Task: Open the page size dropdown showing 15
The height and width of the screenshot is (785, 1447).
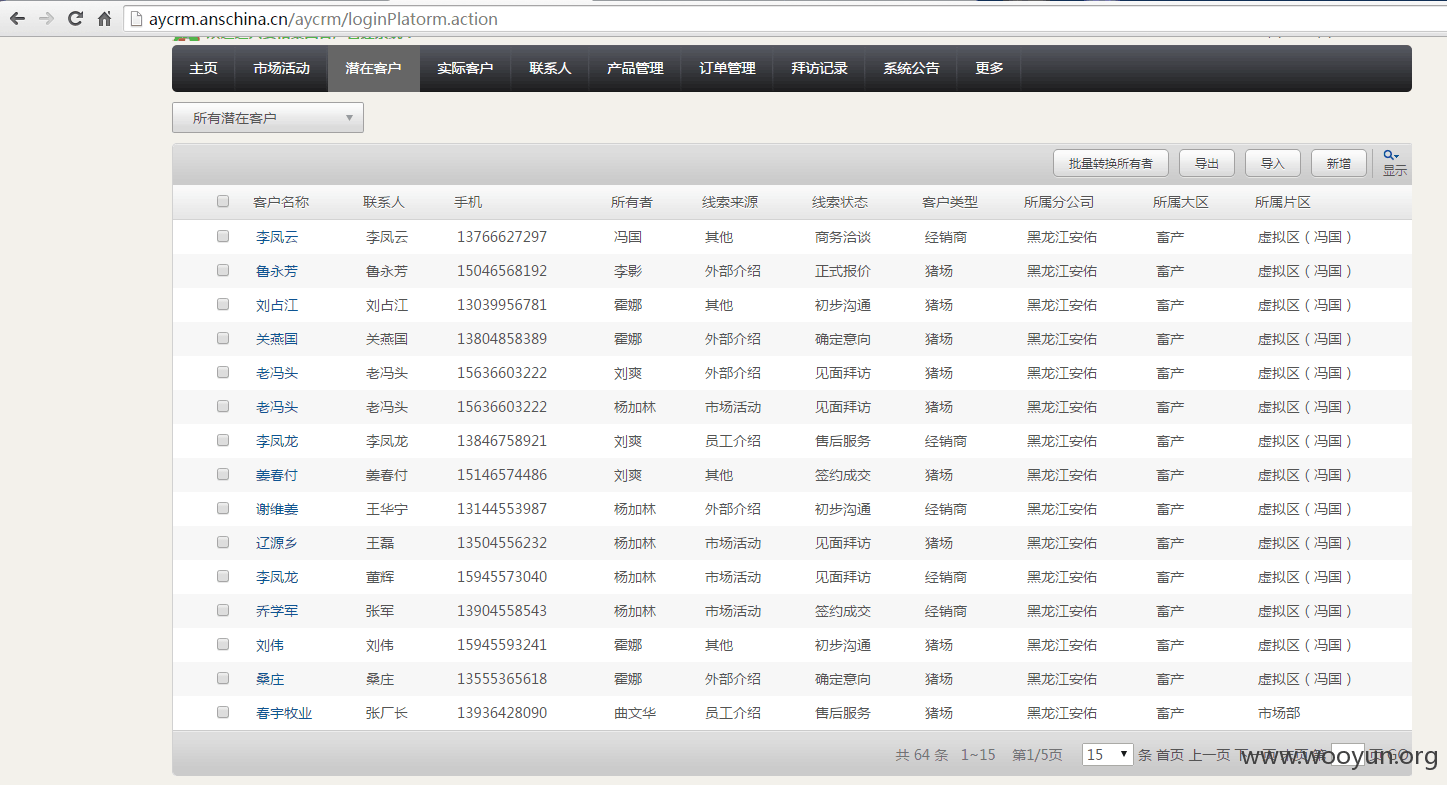Action: pos(1107,755)
